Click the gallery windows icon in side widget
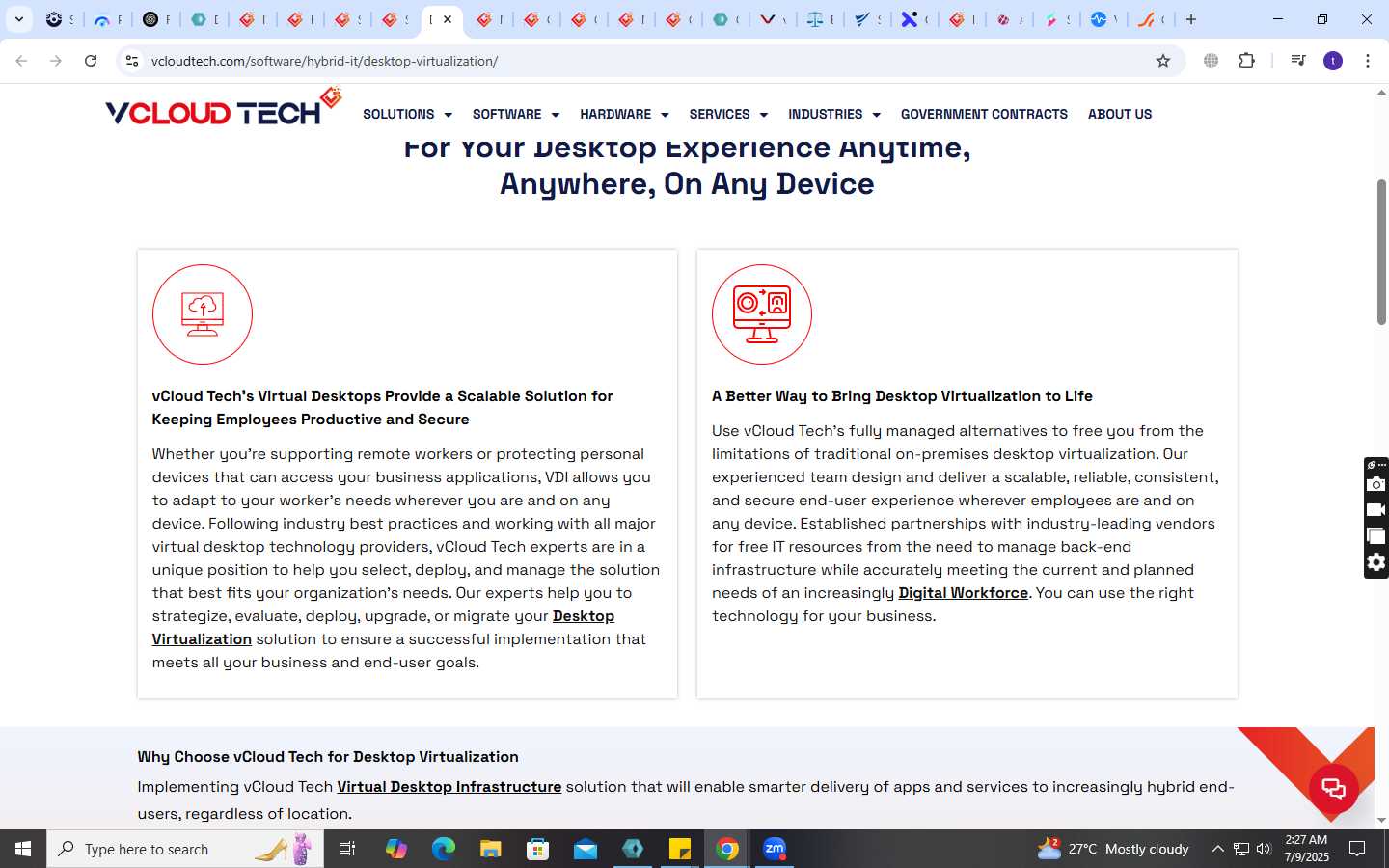1389x868 pixels. pyautogui.click(x=1376, y=536)
